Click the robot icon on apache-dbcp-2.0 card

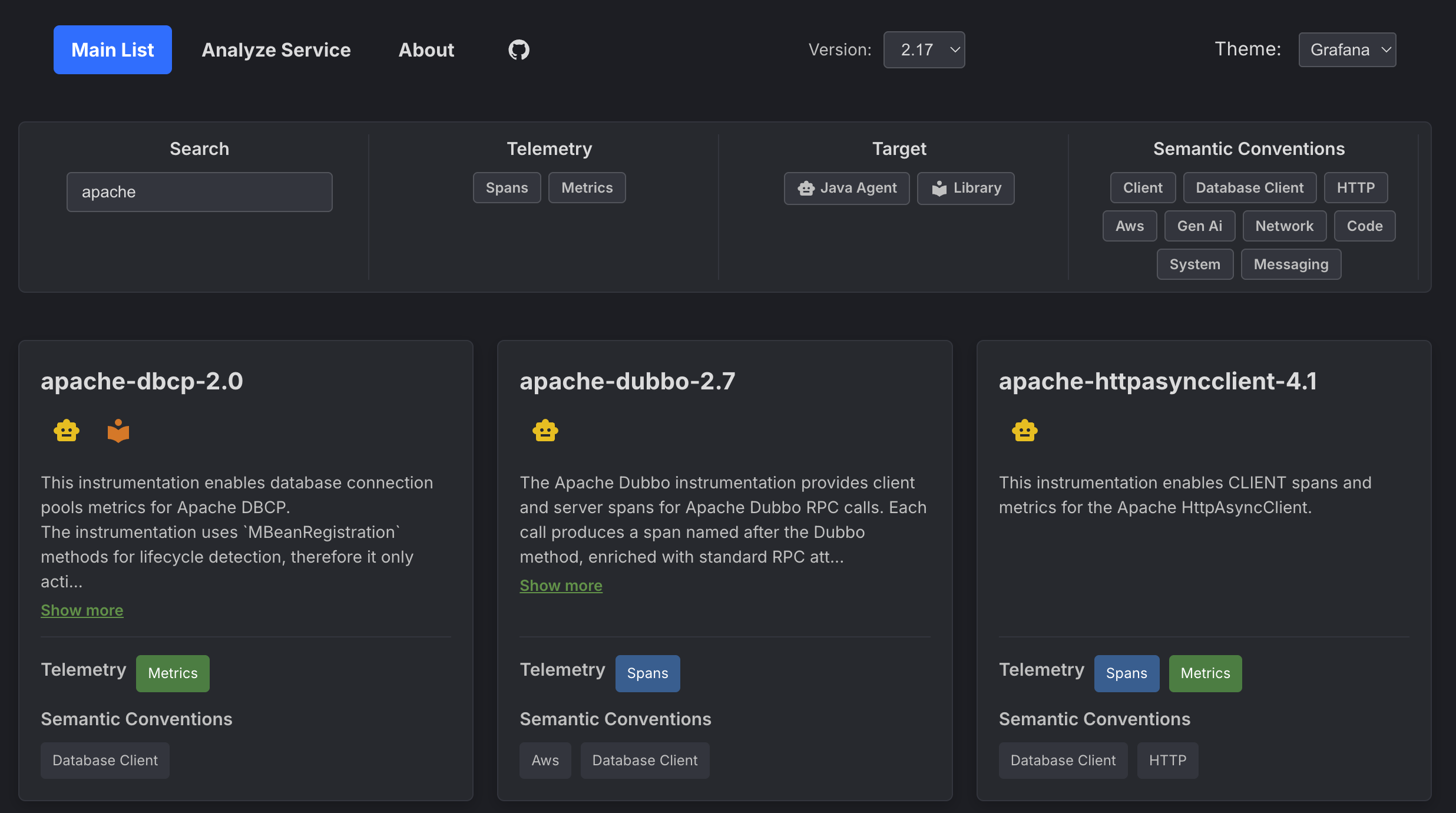click(x=66, y=431)
